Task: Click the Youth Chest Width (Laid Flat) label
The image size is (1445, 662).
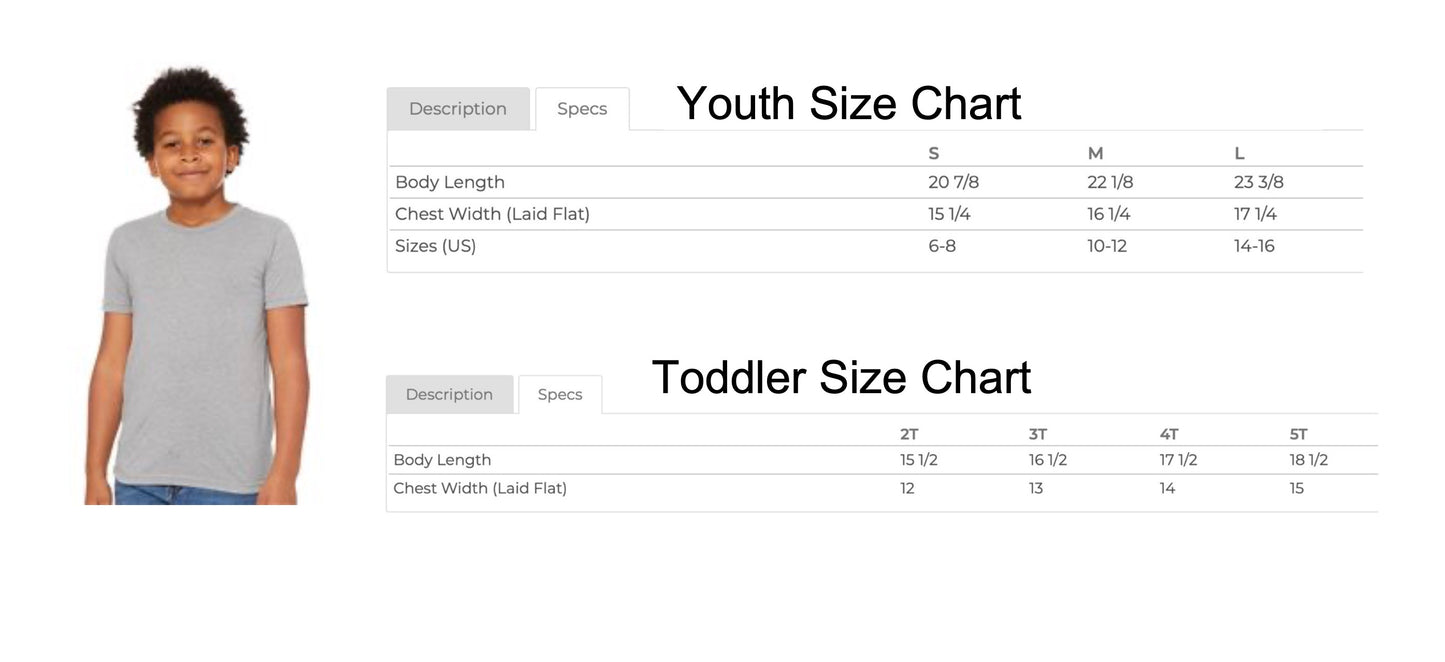Action: pyautogui.click(x=492, y=214)
